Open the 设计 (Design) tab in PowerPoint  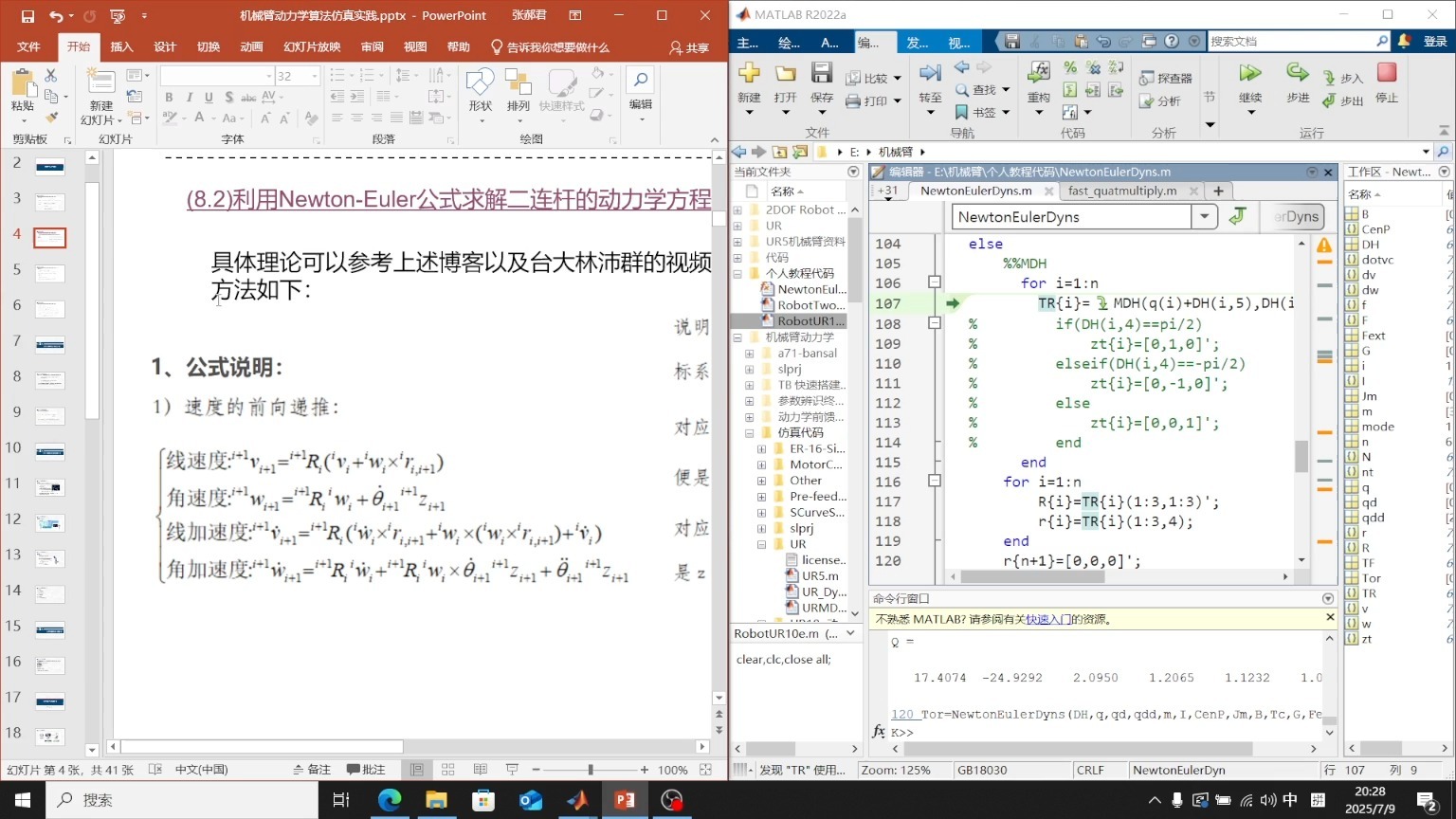165,46
